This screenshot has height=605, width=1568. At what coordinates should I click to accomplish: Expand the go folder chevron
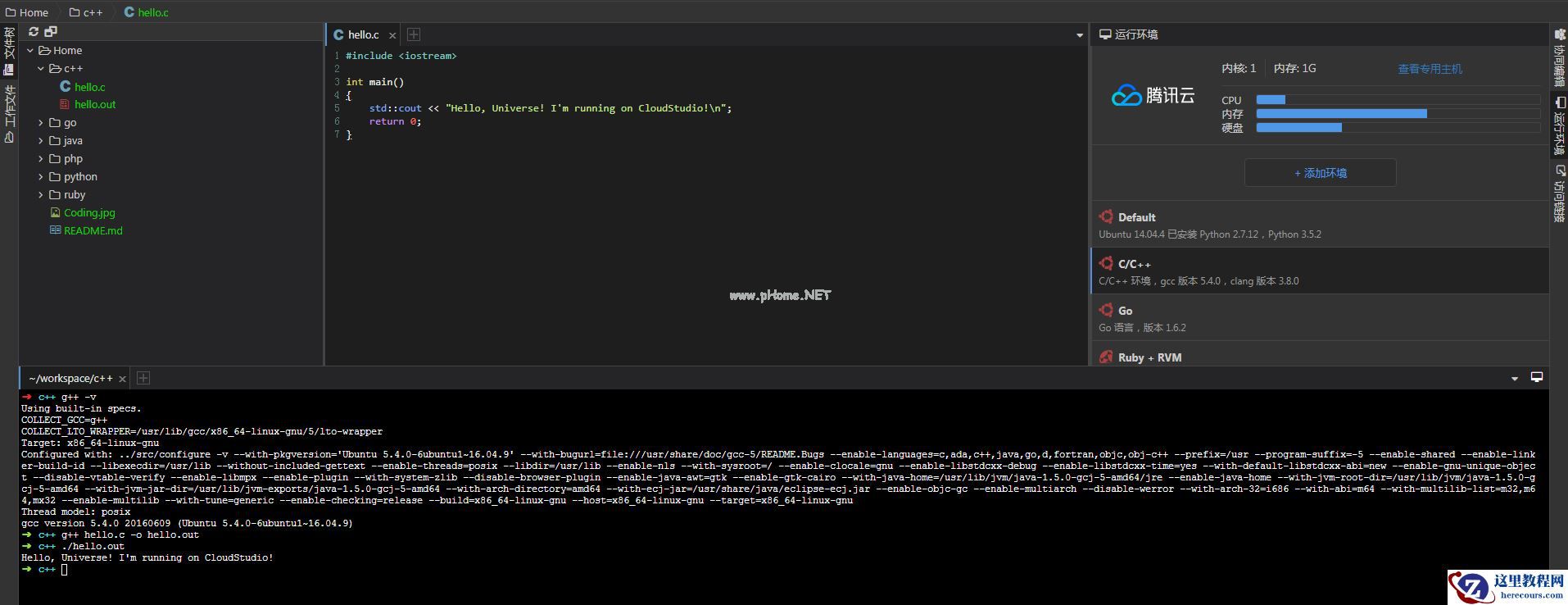(x=40, y=122)
